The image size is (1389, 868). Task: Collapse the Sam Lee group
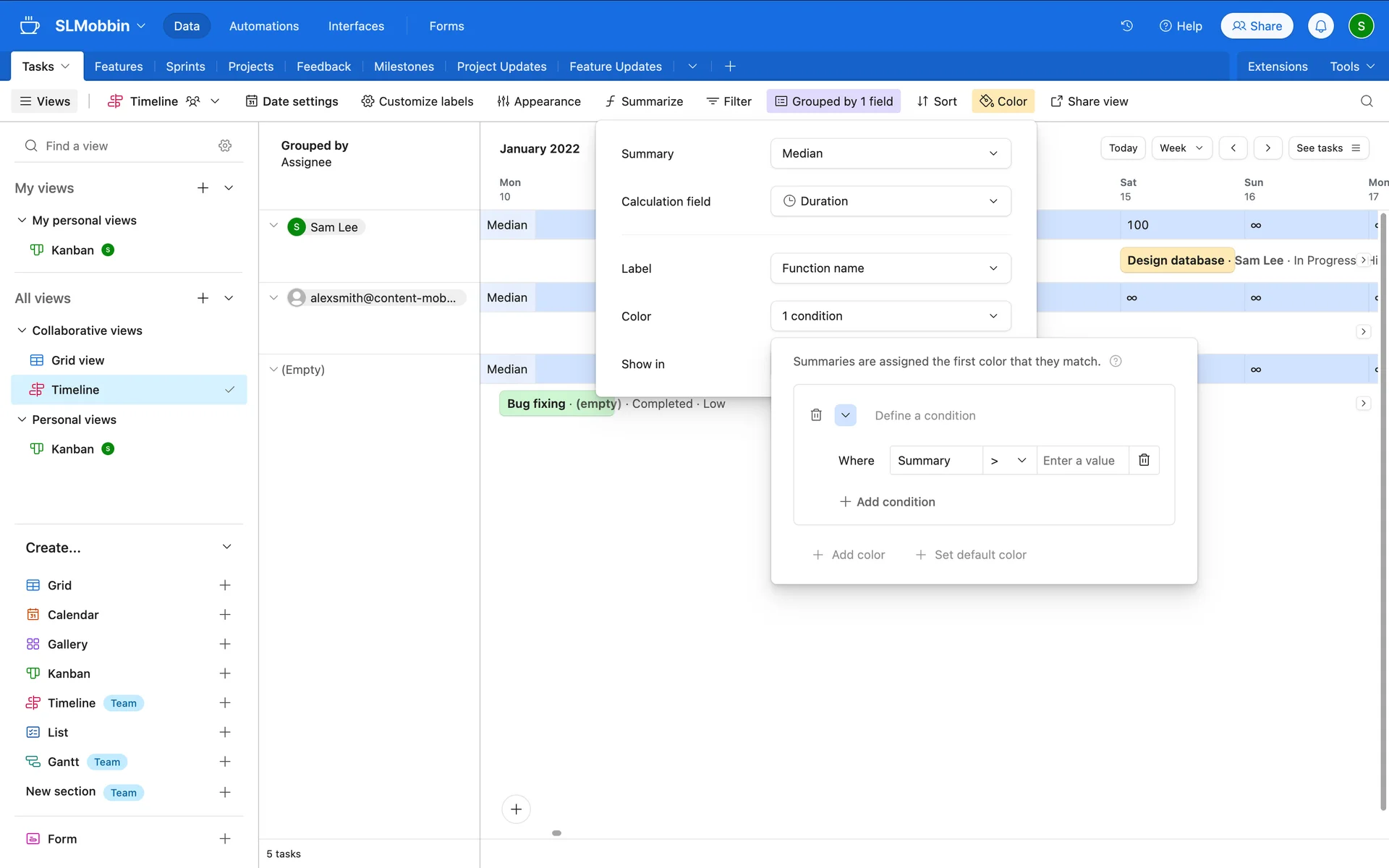273,226
